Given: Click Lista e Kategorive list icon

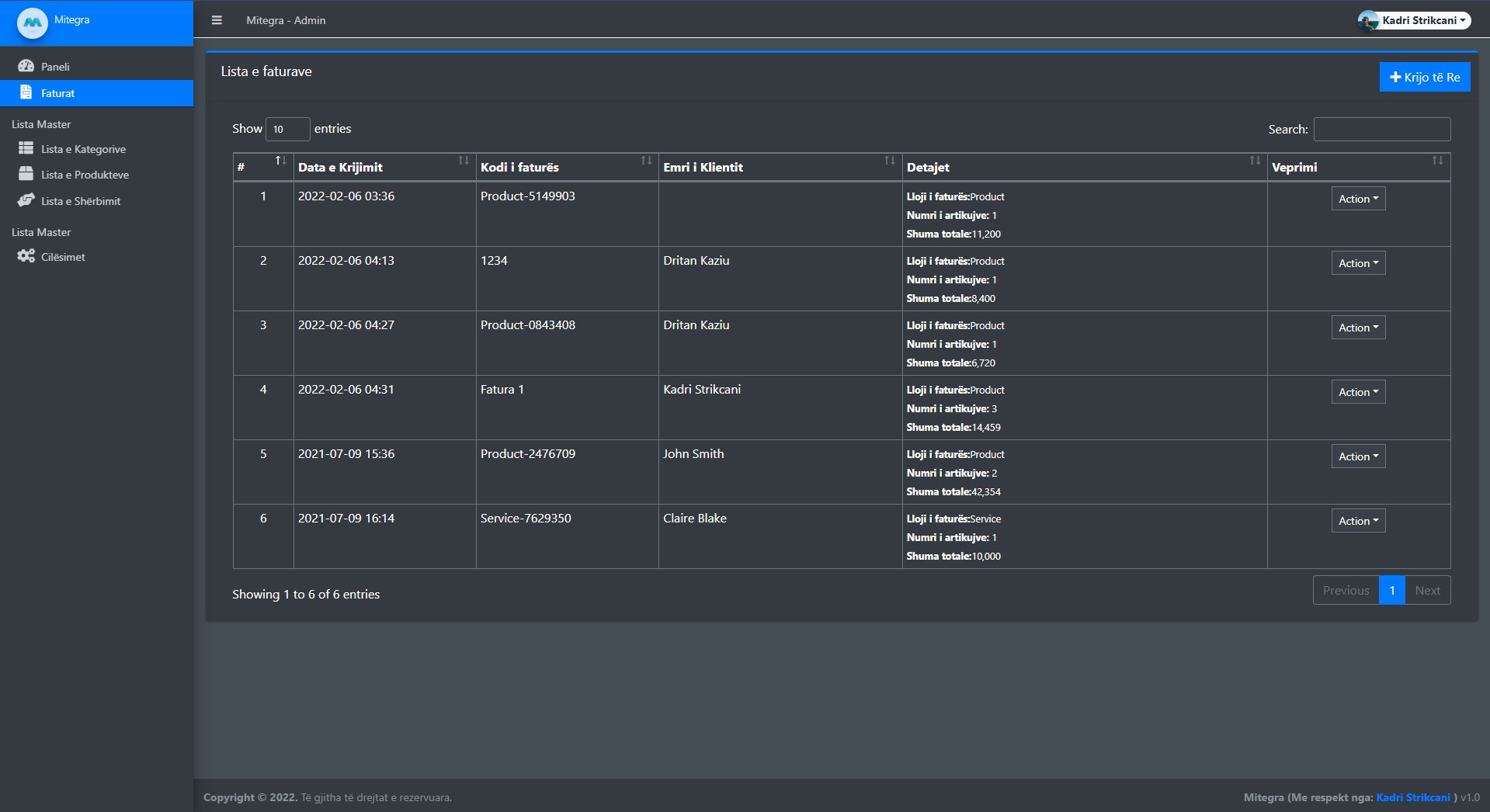Looking at the screenshot, I should pos(26,148).
